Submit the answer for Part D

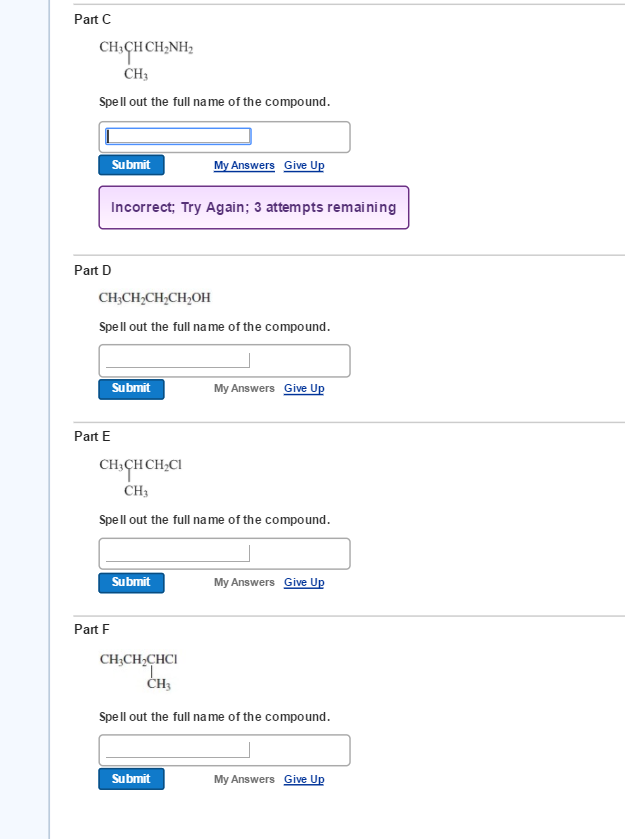point(131,388)
